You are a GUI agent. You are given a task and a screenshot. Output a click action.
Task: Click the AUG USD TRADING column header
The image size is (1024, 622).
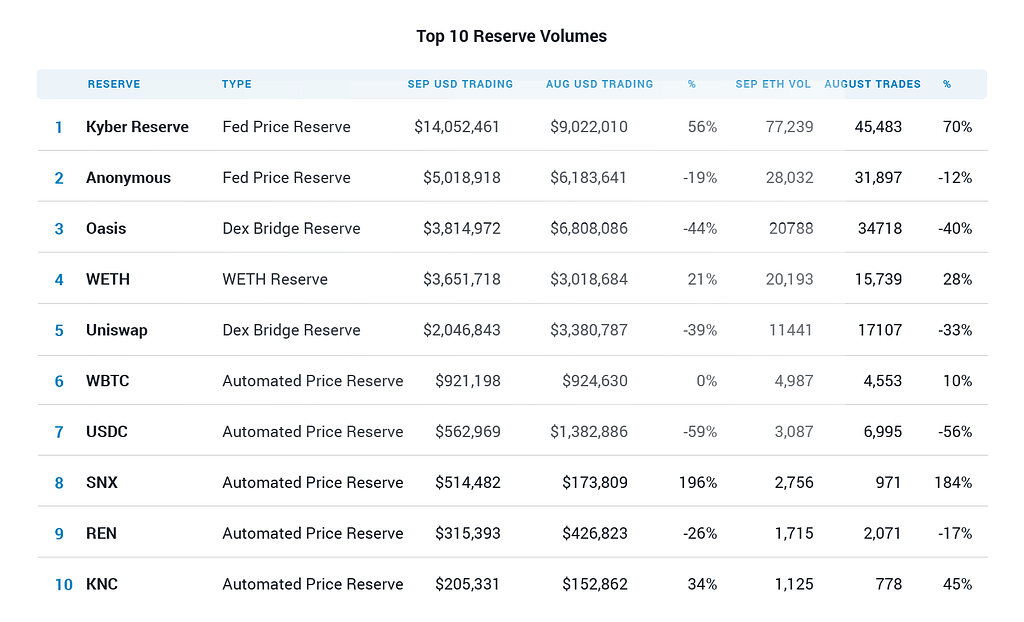coord(600,84)
